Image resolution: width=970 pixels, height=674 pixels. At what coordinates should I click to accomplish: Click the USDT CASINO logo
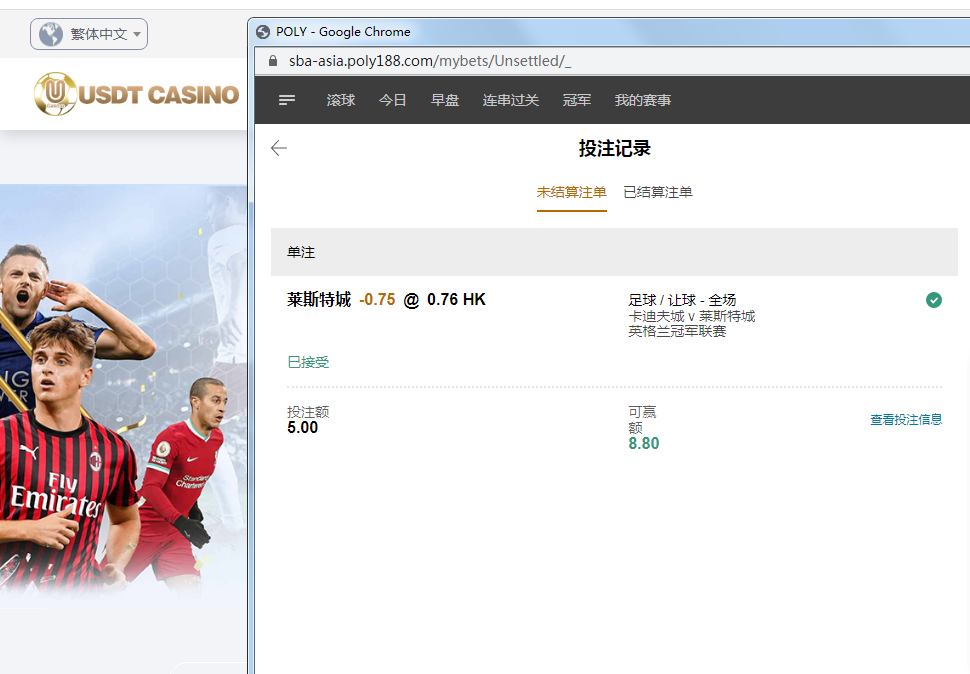[x=136, y=94]
